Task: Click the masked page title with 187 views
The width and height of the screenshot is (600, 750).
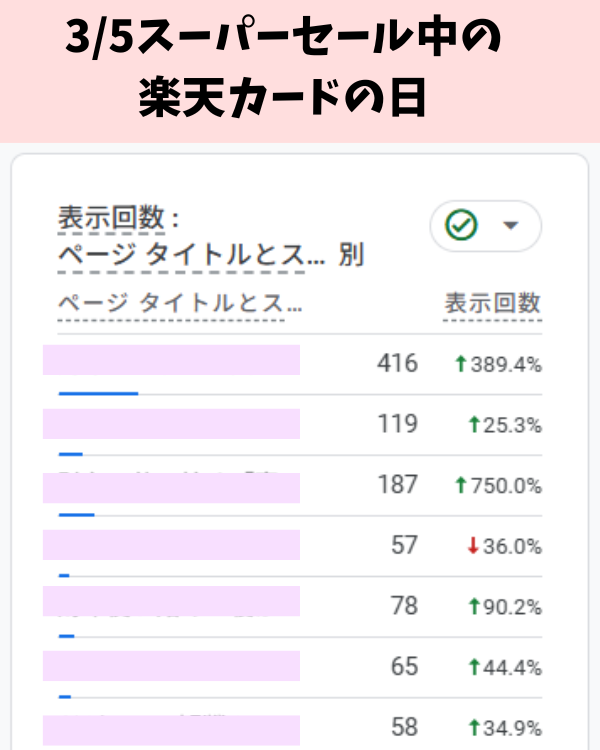Action: pos(171,487)
